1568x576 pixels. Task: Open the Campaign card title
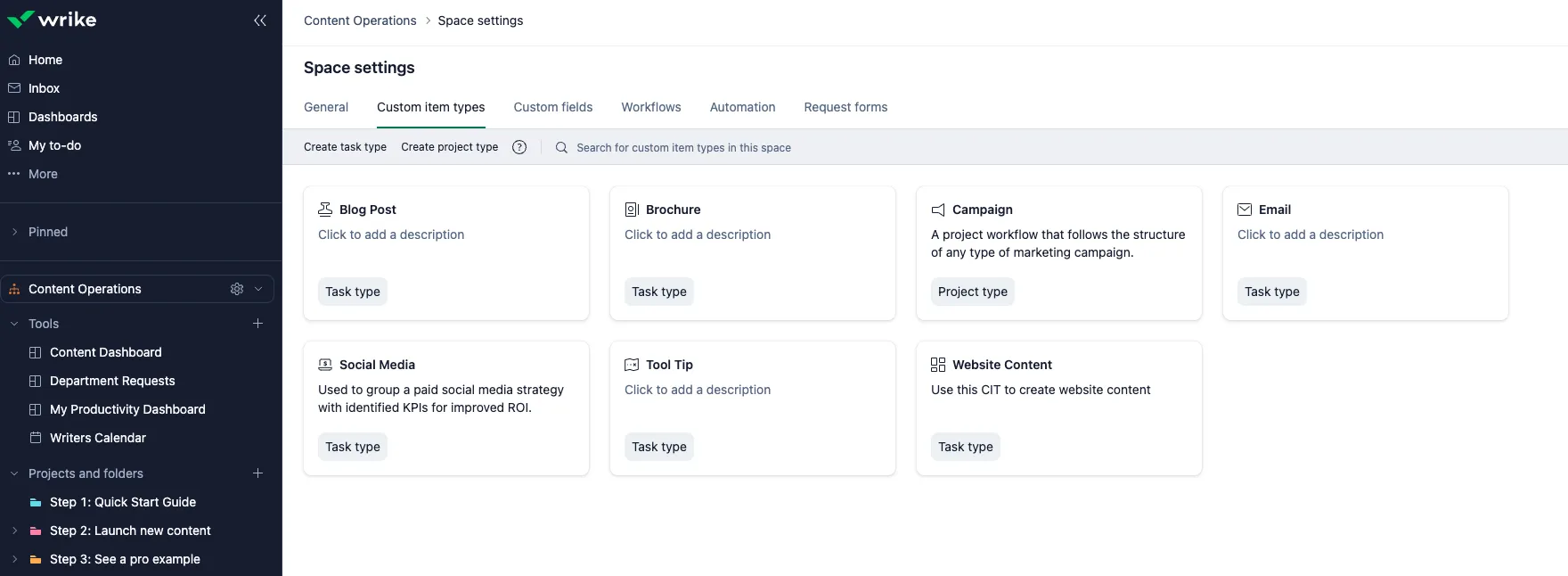(x=983, y=210)
